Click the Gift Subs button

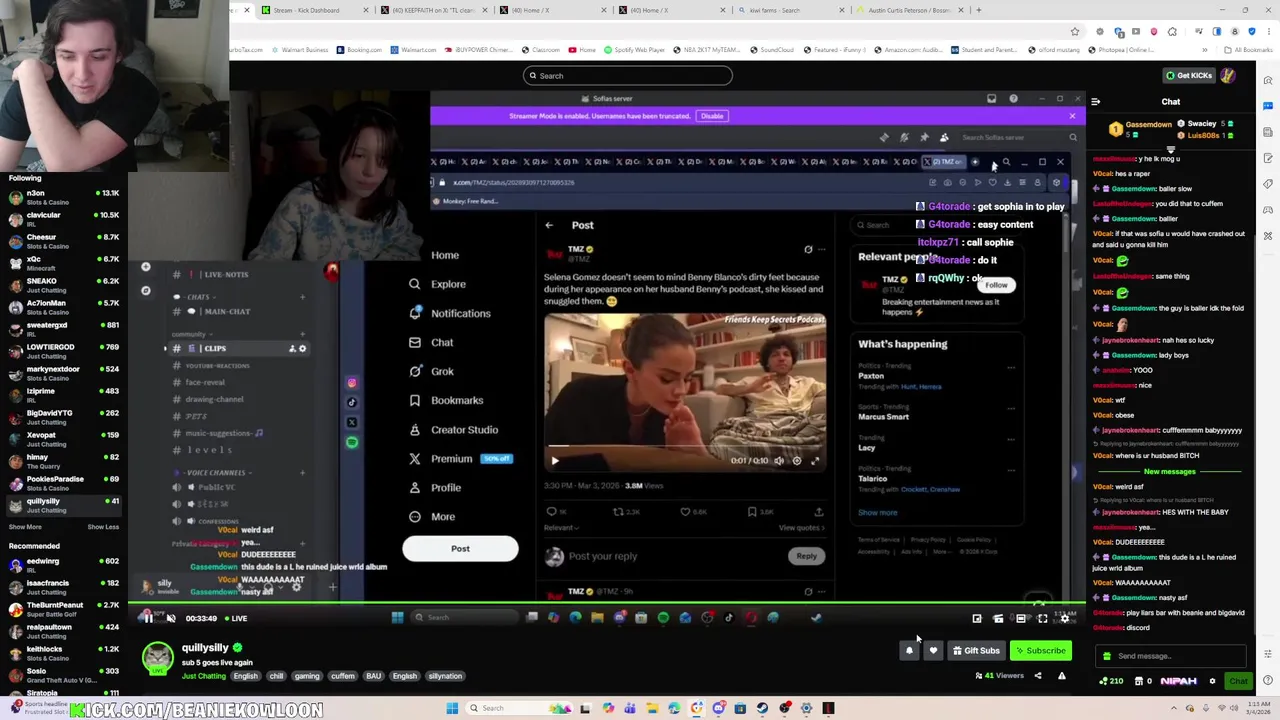tap(976, 651)
